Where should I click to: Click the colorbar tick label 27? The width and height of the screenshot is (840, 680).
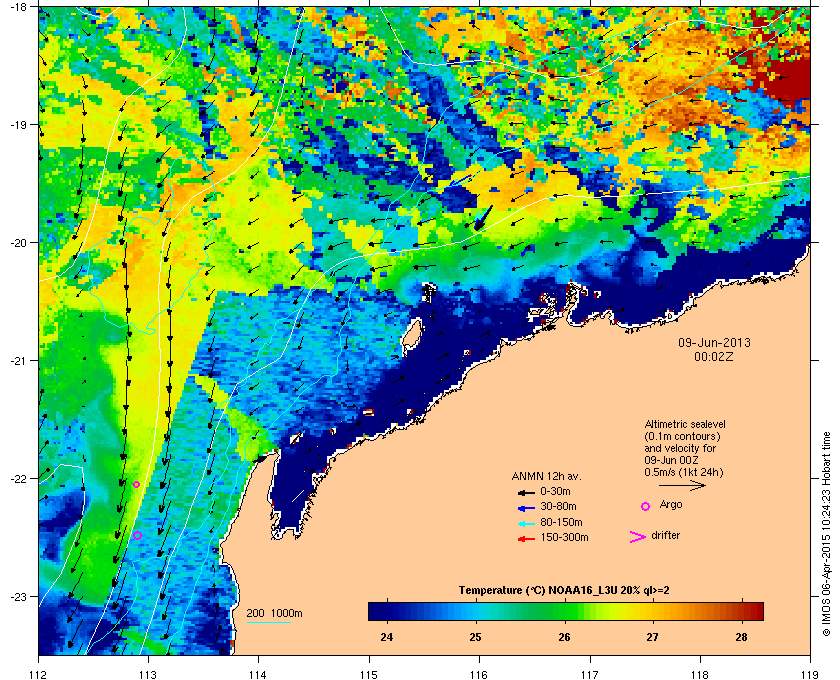[652, 637]
